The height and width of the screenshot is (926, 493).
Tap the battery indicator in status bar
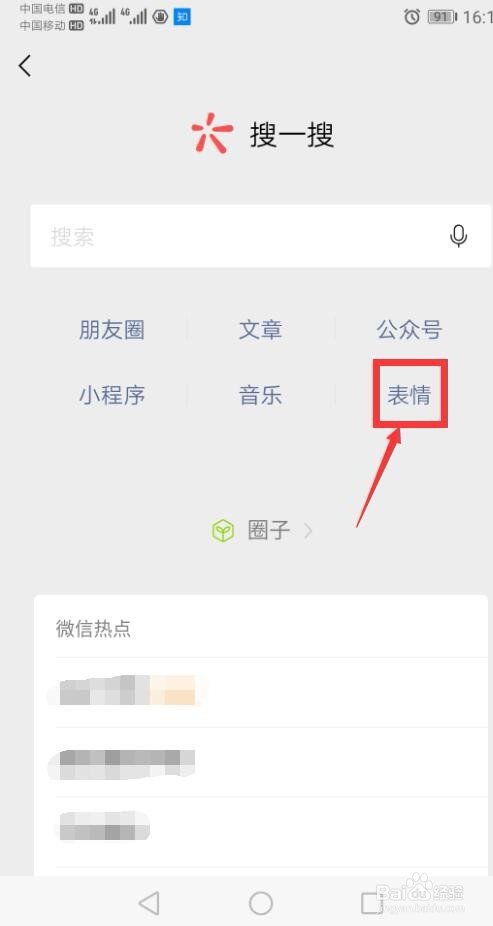pyautogui.click(x=441, y=17)
